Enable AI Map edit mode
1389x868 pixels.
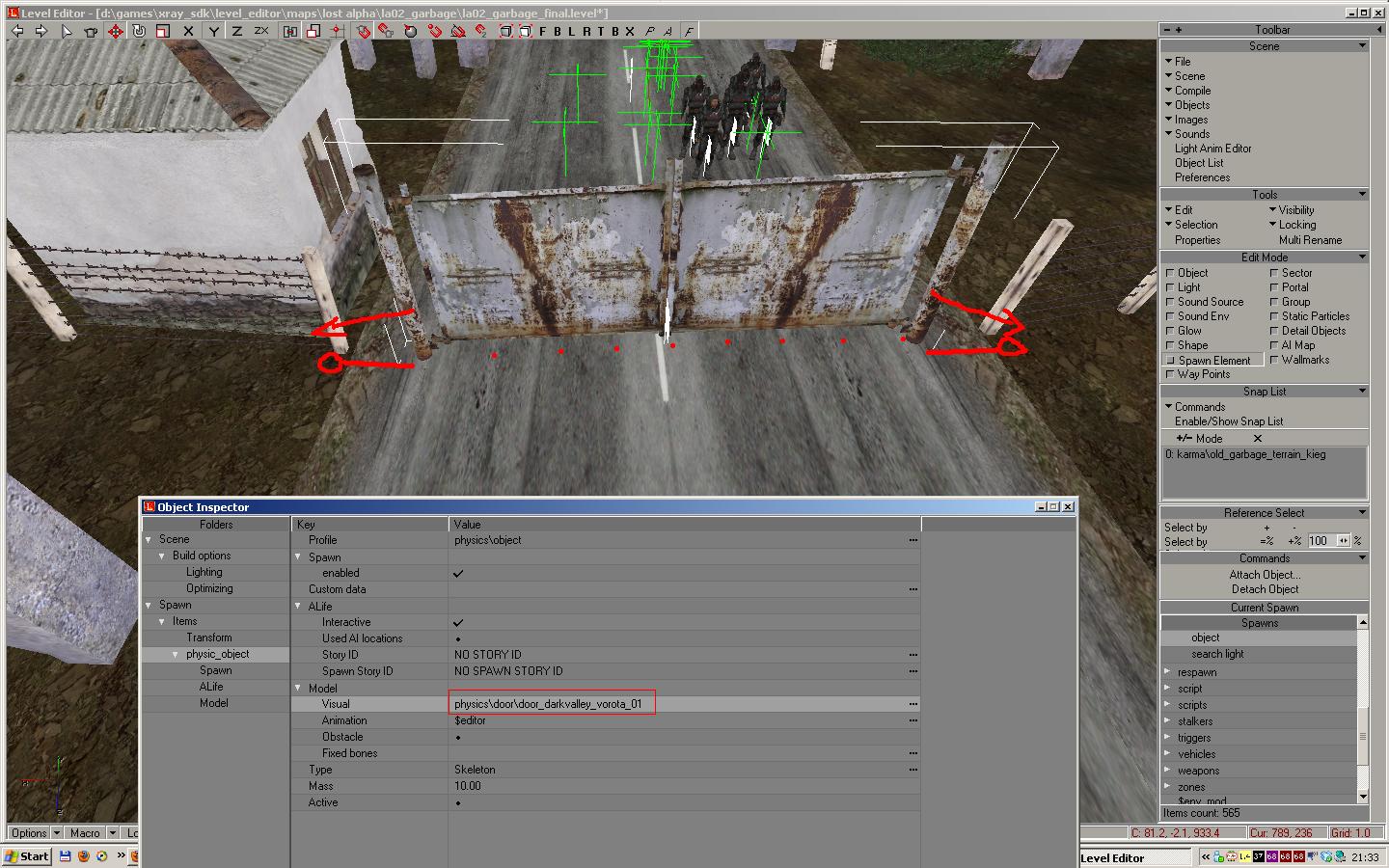[x=1274, y=345]
